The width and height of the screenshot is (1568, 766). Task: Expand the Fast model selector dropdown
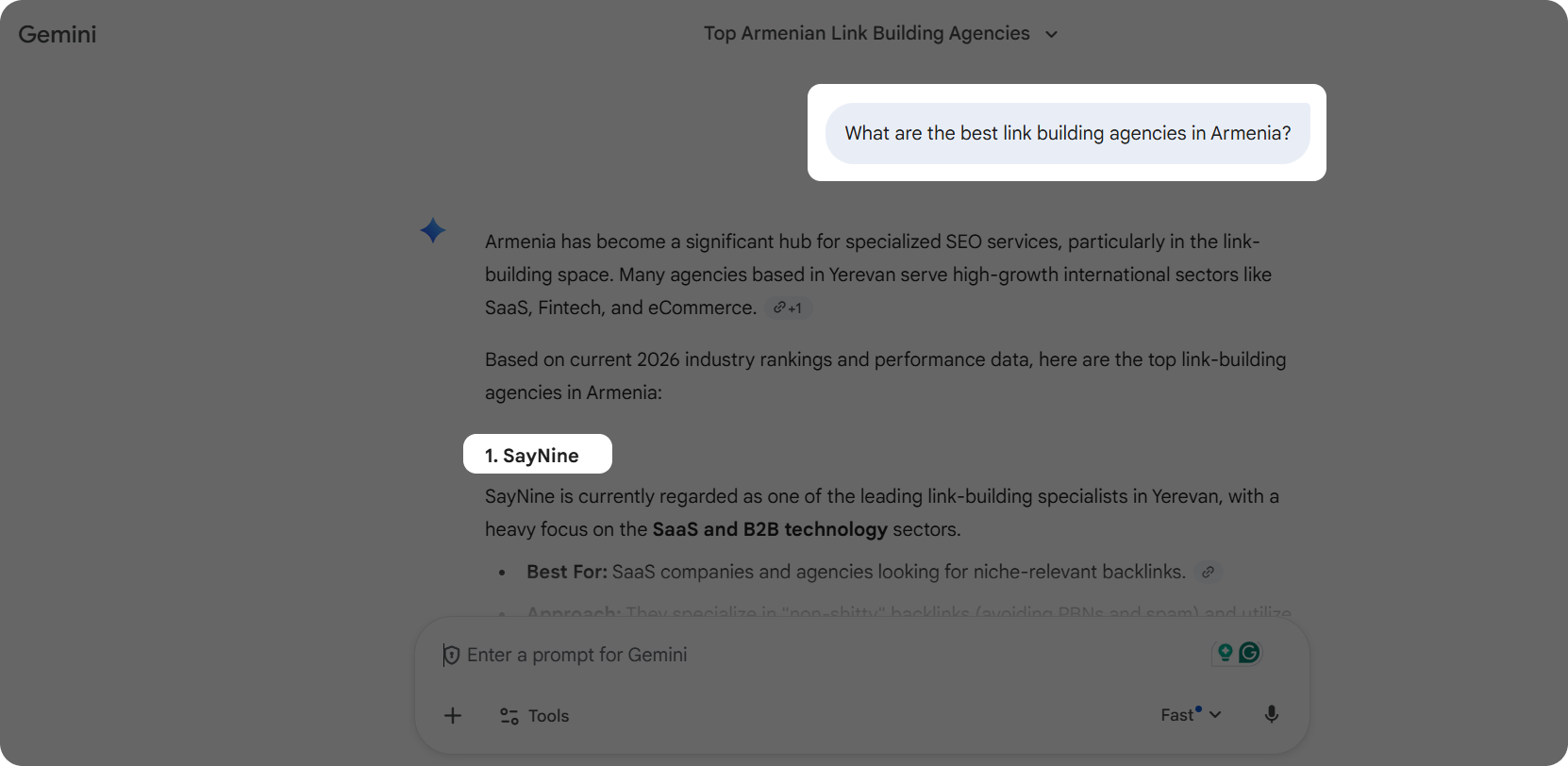[1191, 715]
